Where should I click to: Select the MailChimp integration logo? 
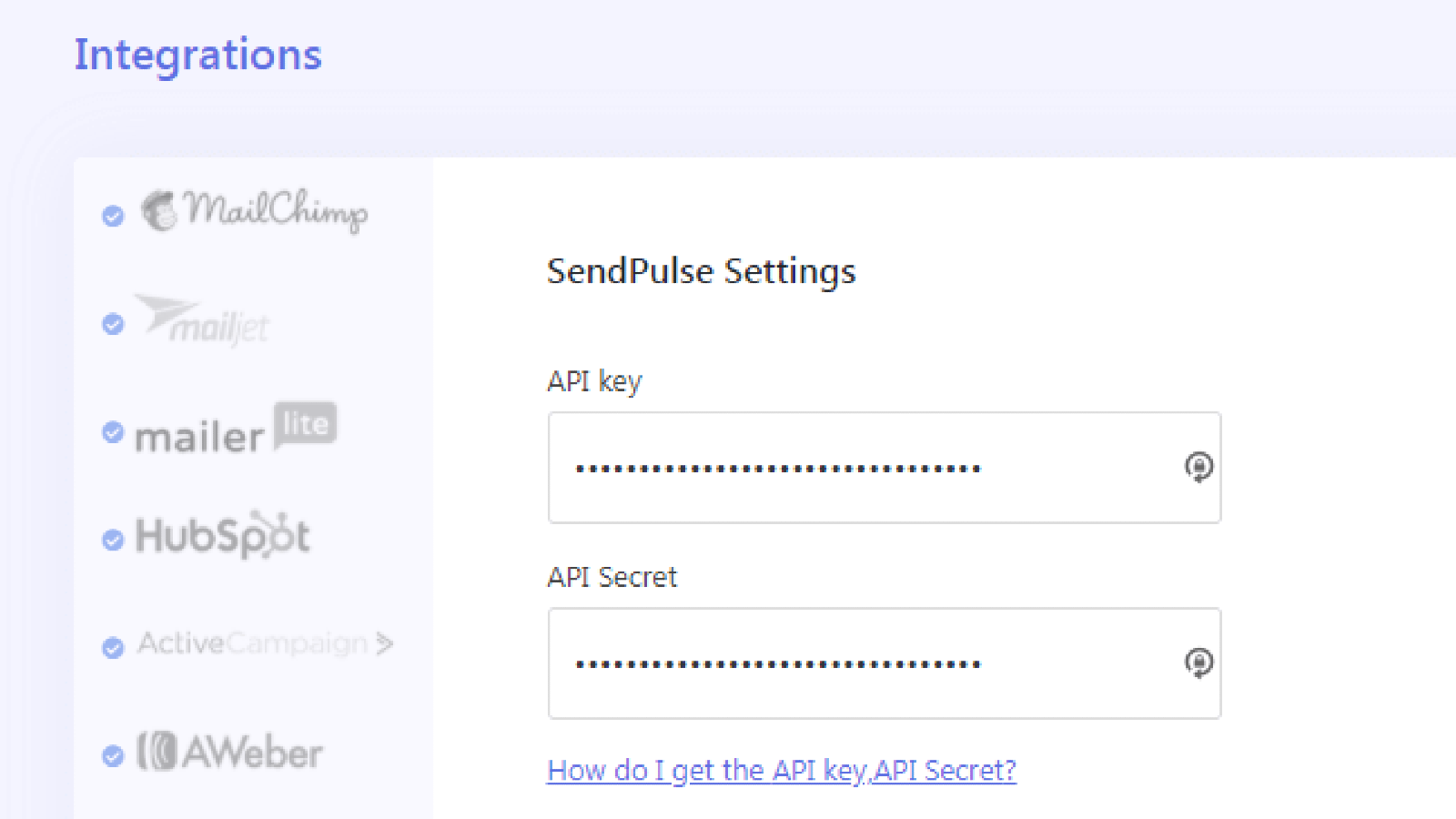255,211
